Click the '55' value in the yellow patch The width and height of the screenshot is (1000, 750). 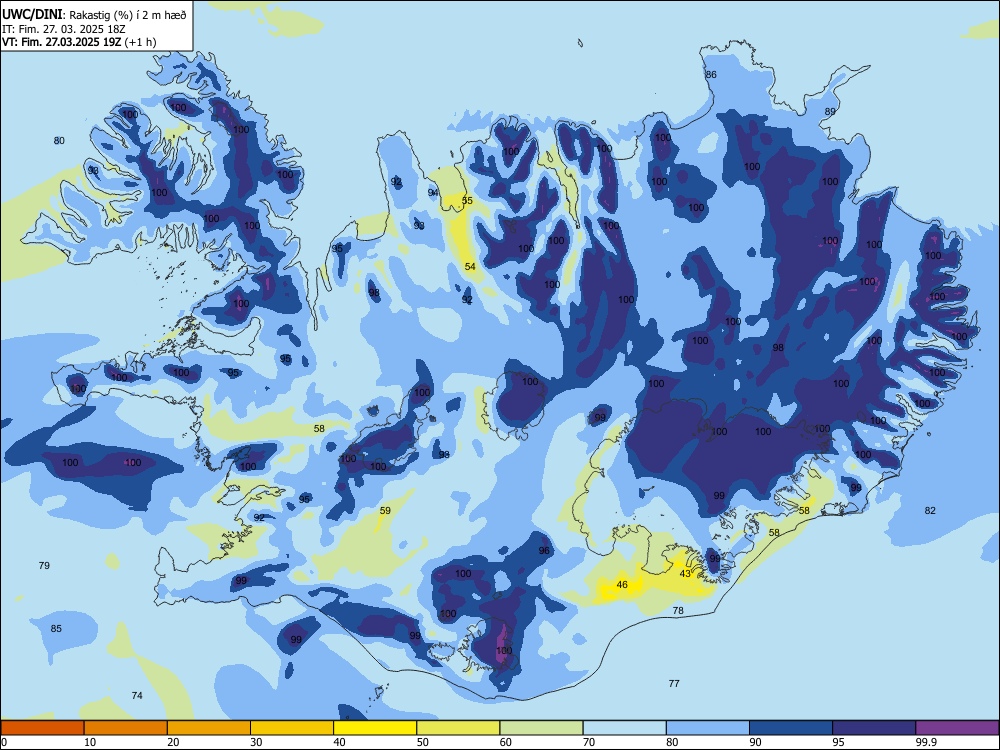467,200
